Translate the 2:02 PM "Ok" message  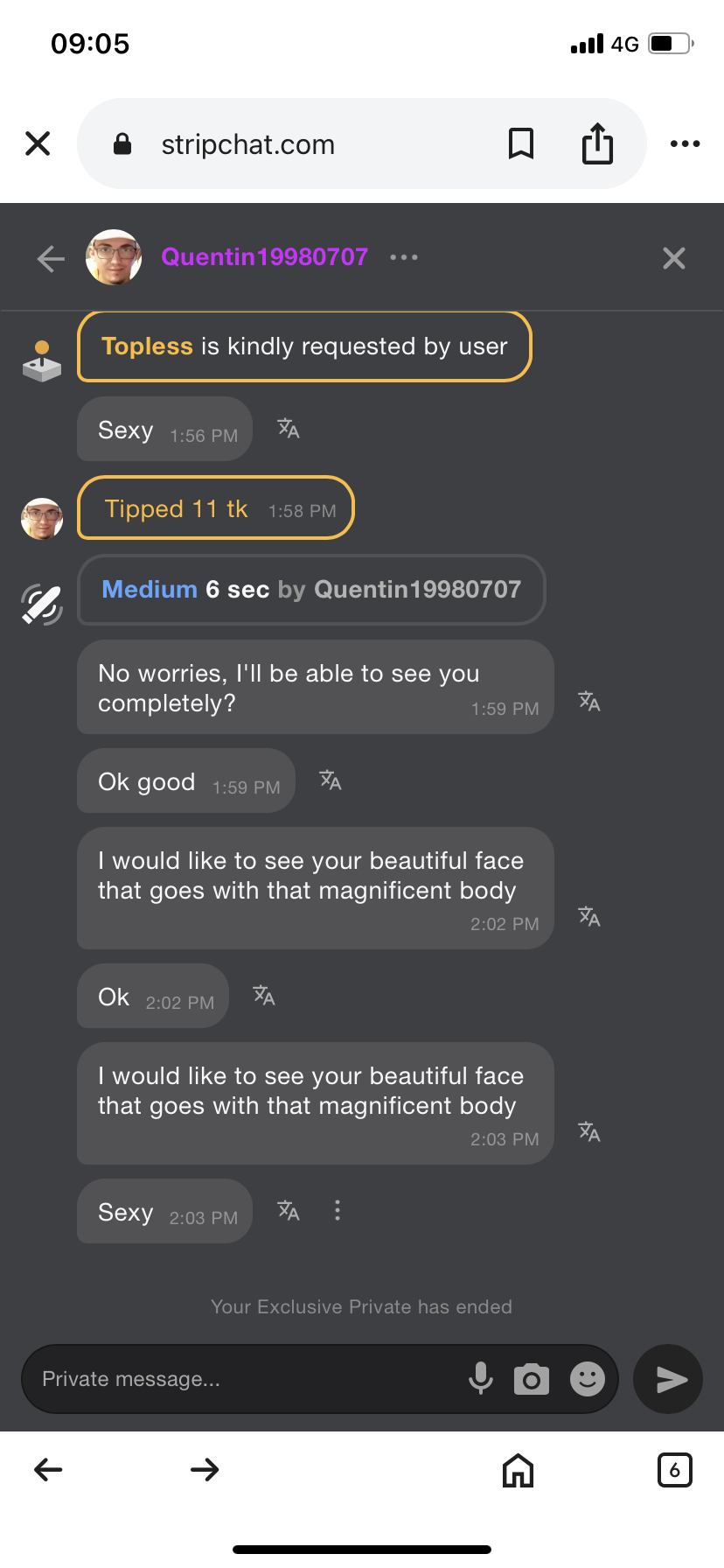264,996
